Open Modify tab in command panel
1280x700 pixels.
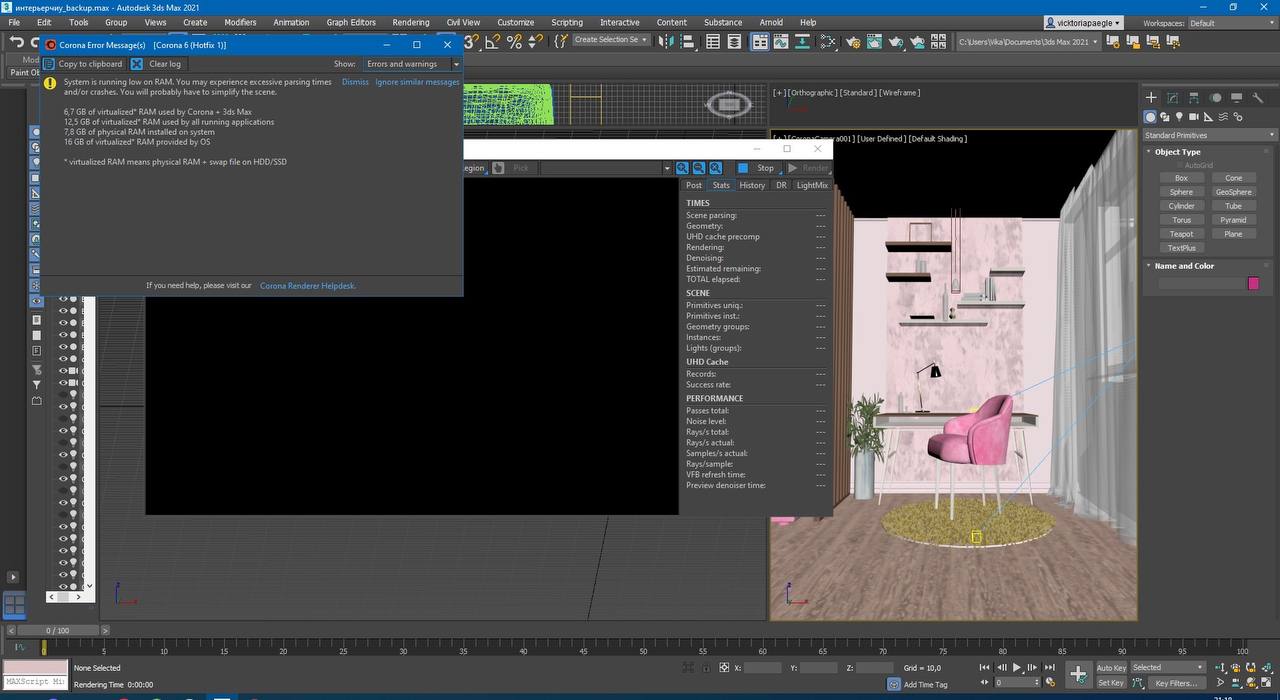pos(1173,97)
